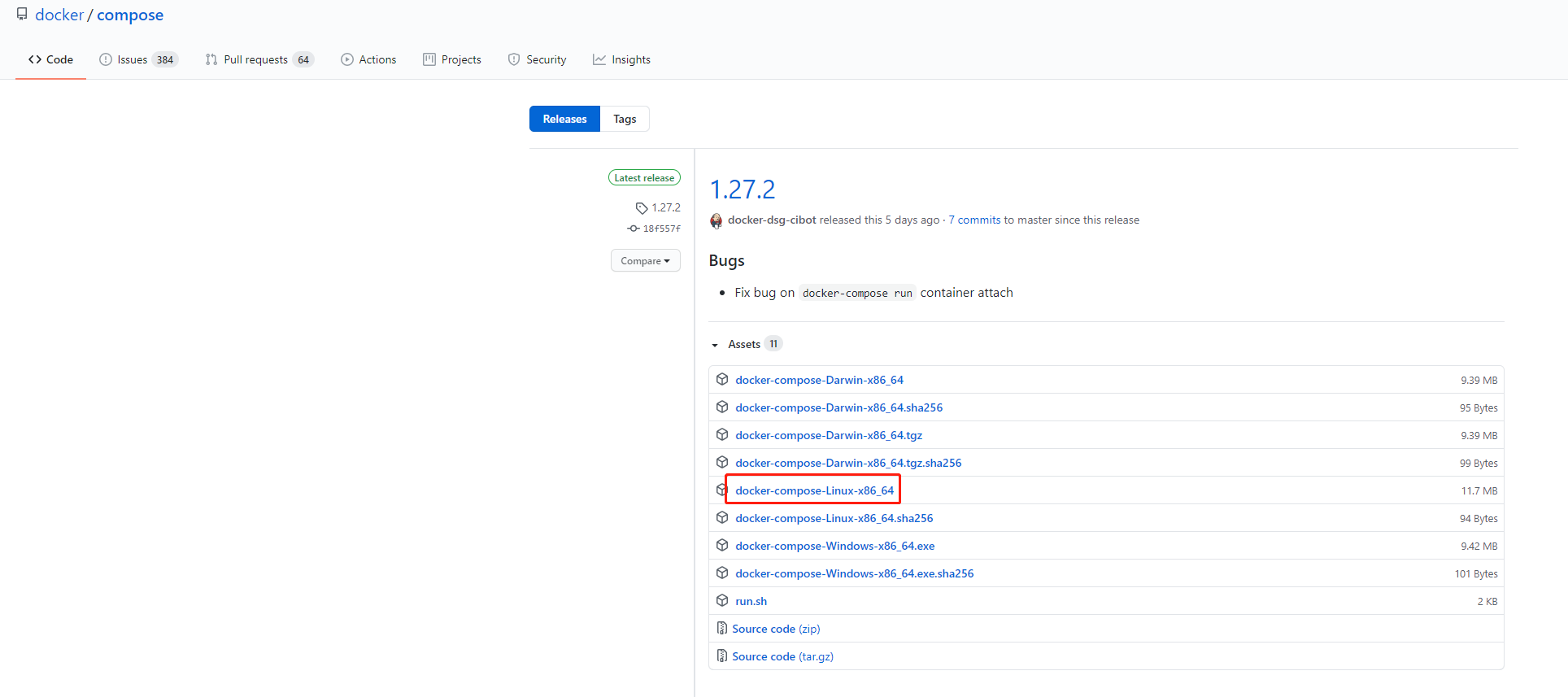Go to the Actions tab
1568x697 pixels.
pos(368,59)
